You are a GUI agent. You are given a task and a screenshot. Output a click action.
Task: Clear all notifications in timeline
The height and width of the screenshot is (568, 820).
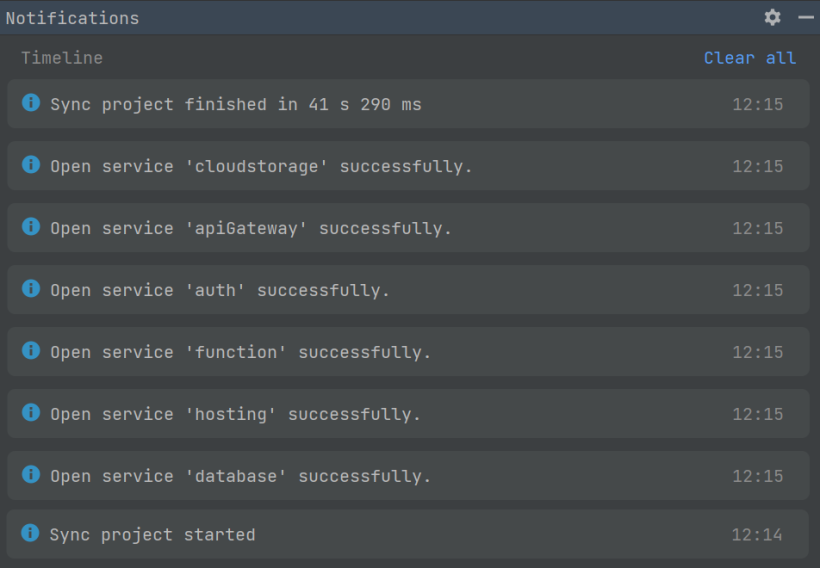[x=750, y=58]
